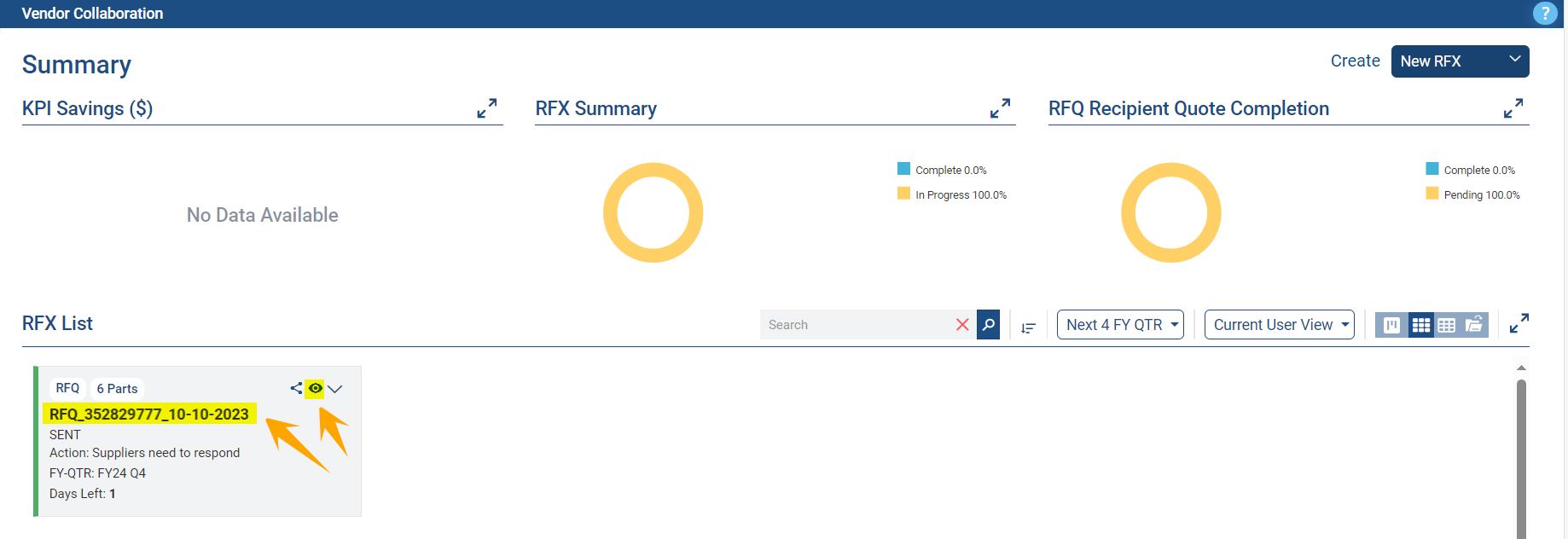Expand the RFQ card chevron
This screenshot has height=539, width=1568.
click(335, 389)
